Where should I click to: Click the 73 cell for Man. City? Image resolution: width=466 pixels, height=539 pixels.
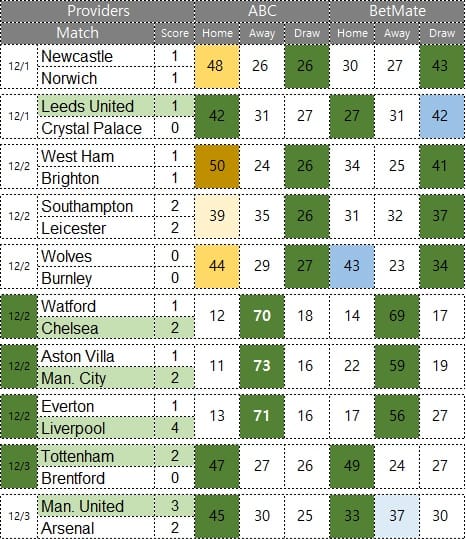click(x=262, y=366)
